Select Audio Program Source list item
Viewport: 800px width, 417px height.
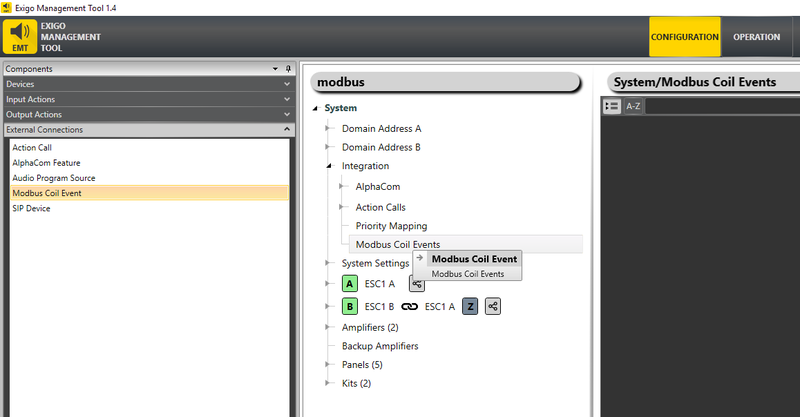54,178
